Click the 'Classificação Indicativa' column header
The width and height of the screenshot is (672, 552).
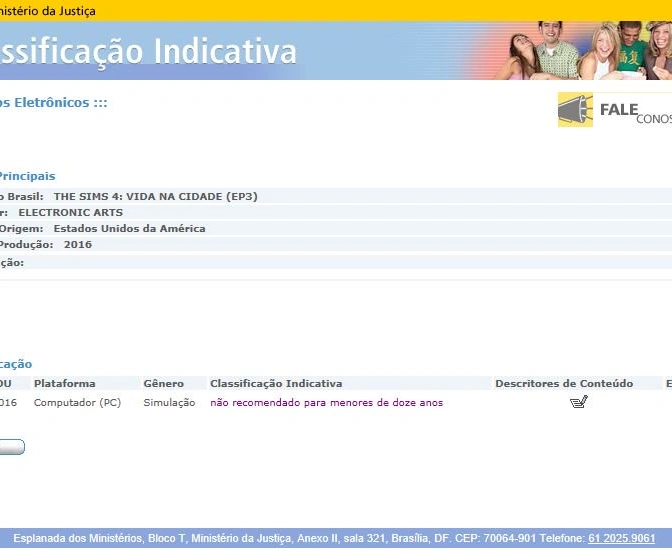[276, 384]
